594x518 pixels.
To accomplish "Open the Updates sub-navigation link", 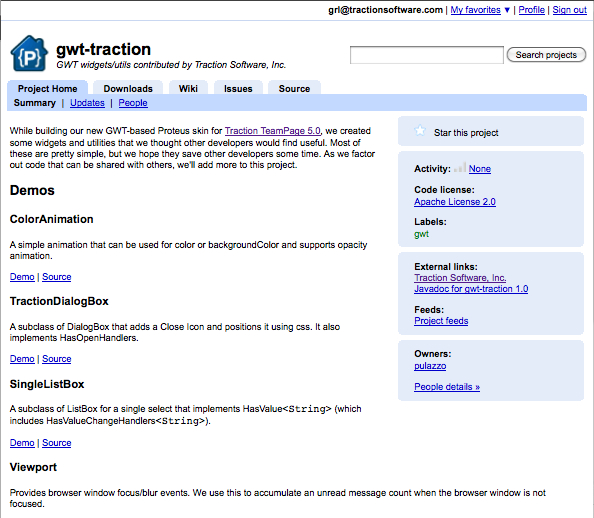I will [87, 103].
